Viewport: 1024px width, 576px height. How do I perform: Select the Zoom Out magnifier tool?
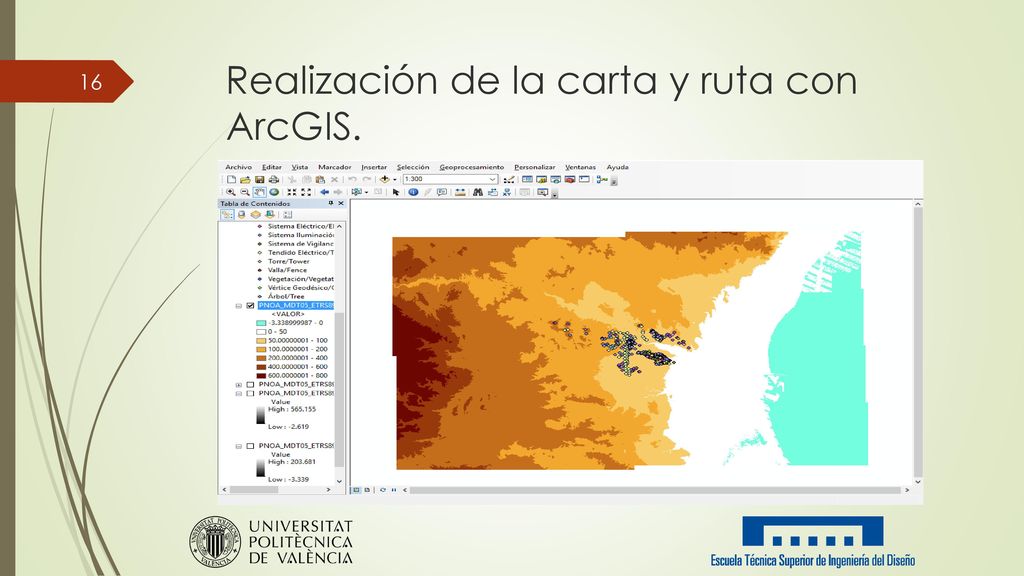coord(245,192)
